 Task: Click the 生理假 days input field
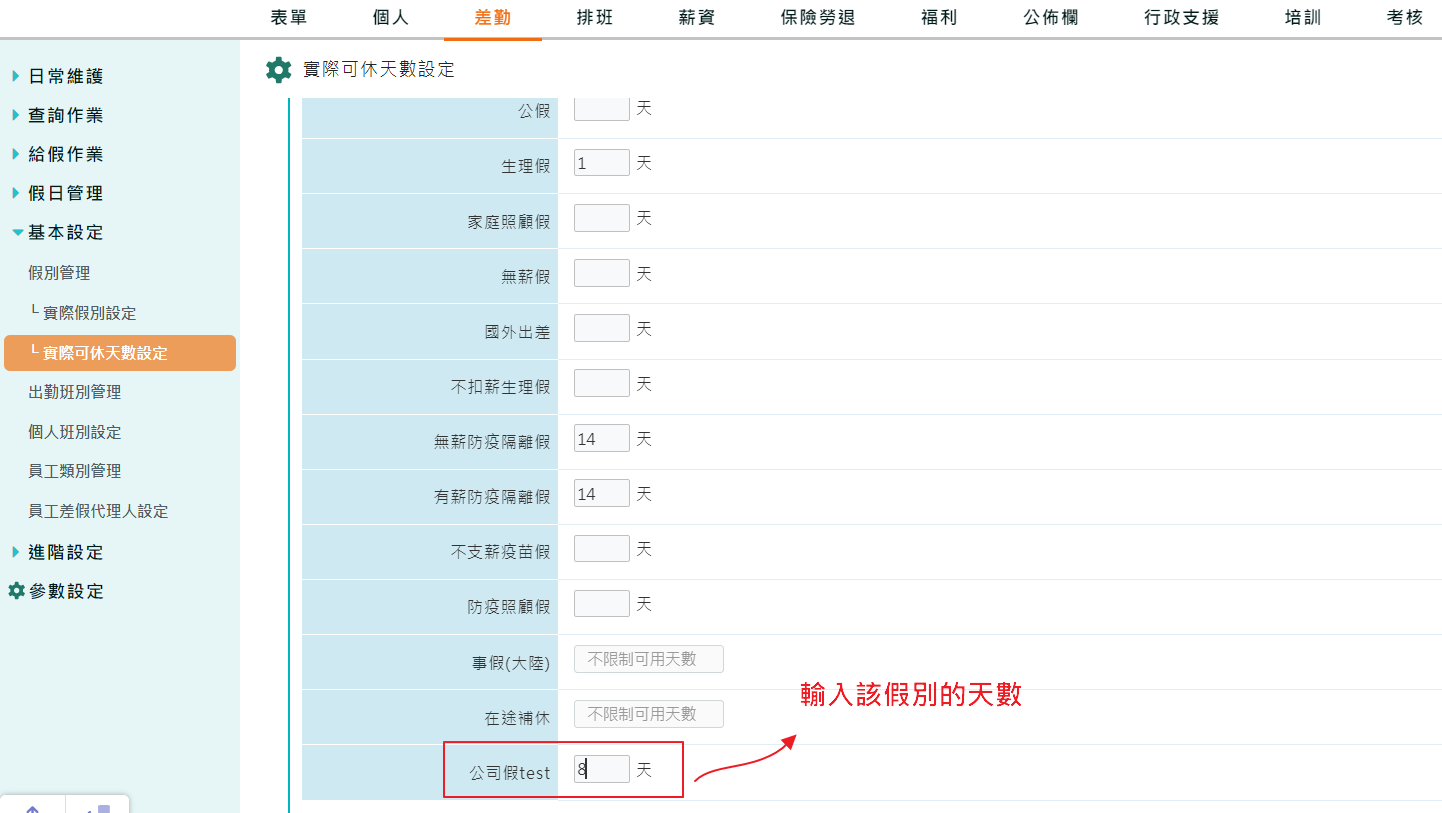pos(600,162)
